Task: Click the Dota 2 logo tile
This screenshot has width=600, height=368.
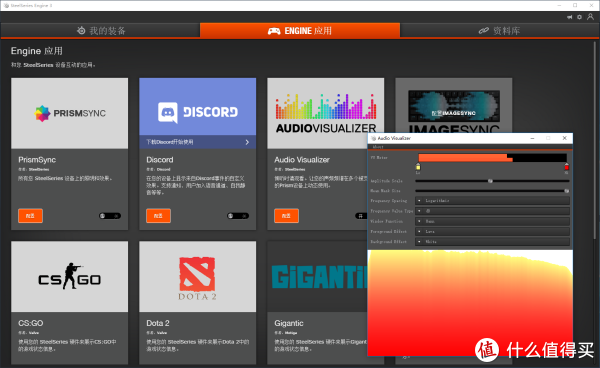Action: (197, 276)
